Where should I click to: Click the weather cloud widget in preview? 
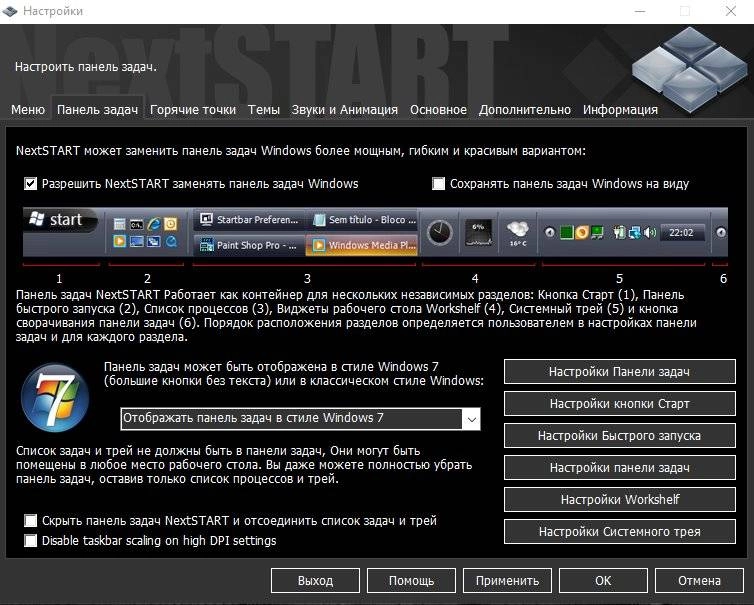(518, 233)
